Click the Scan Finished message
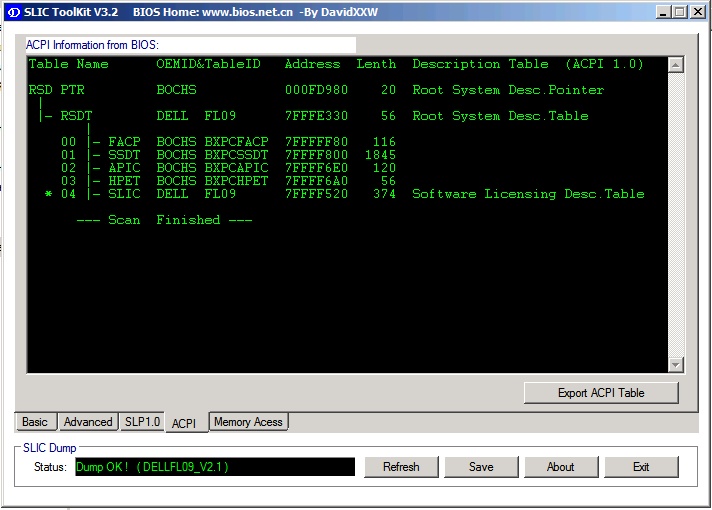The image size is (712, 510). click(164, 220)
